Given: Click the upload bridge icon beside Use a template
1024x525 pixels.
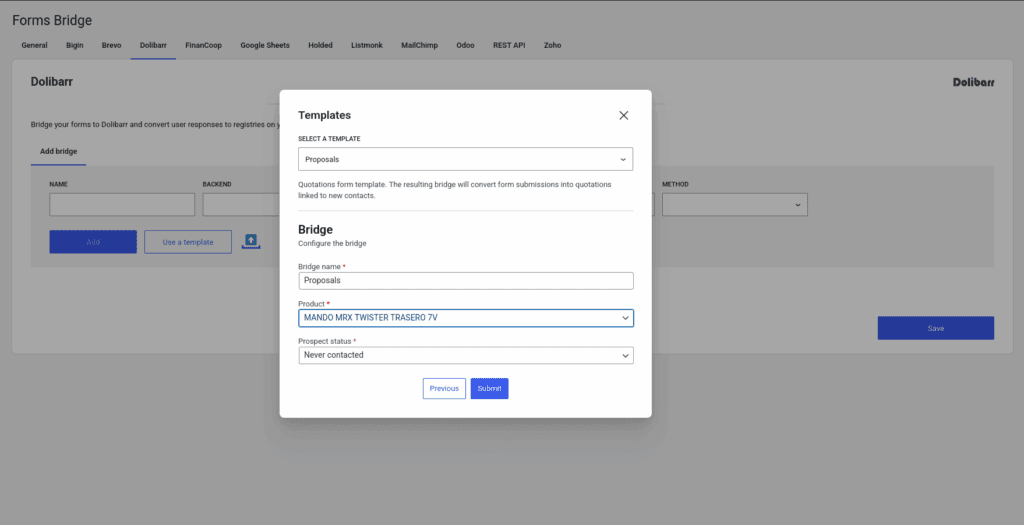Looking at the screenshot, I should coord(251,242).
